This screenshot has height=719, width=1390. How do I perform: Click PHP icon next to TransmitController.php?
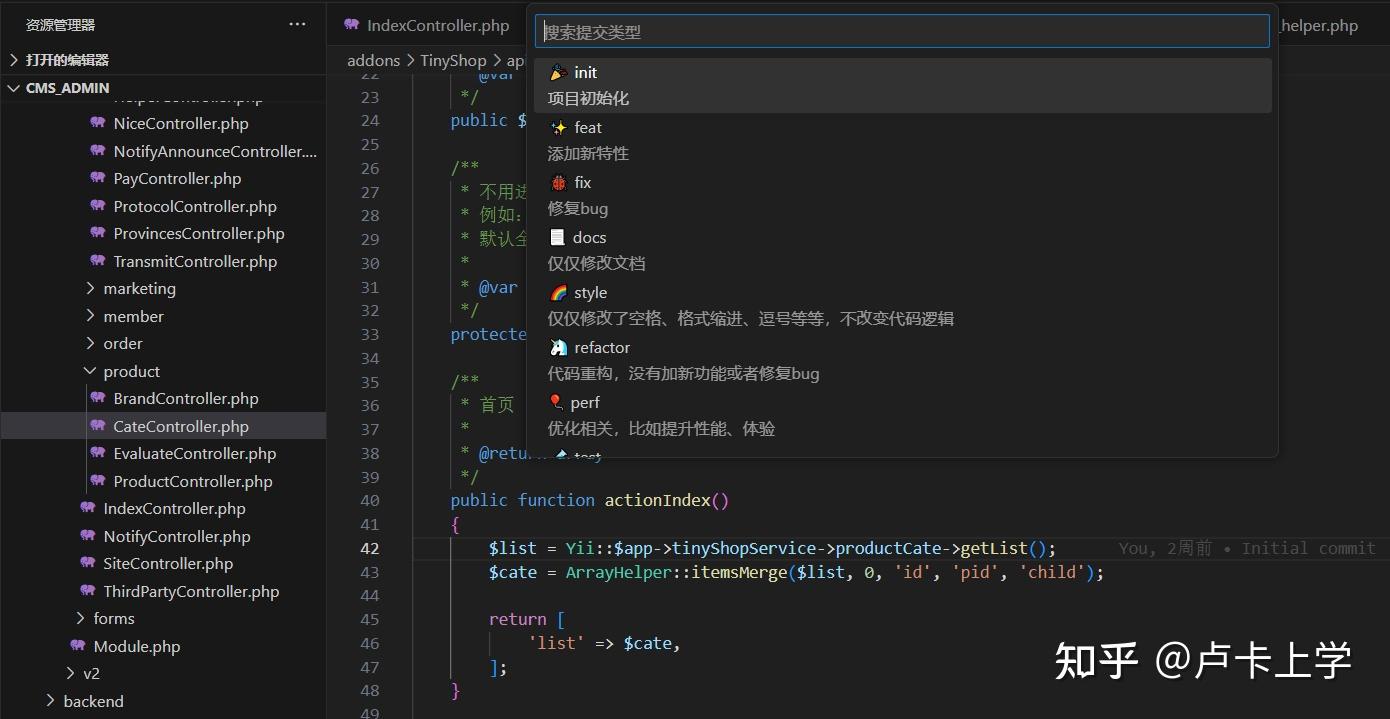(97, 261)
